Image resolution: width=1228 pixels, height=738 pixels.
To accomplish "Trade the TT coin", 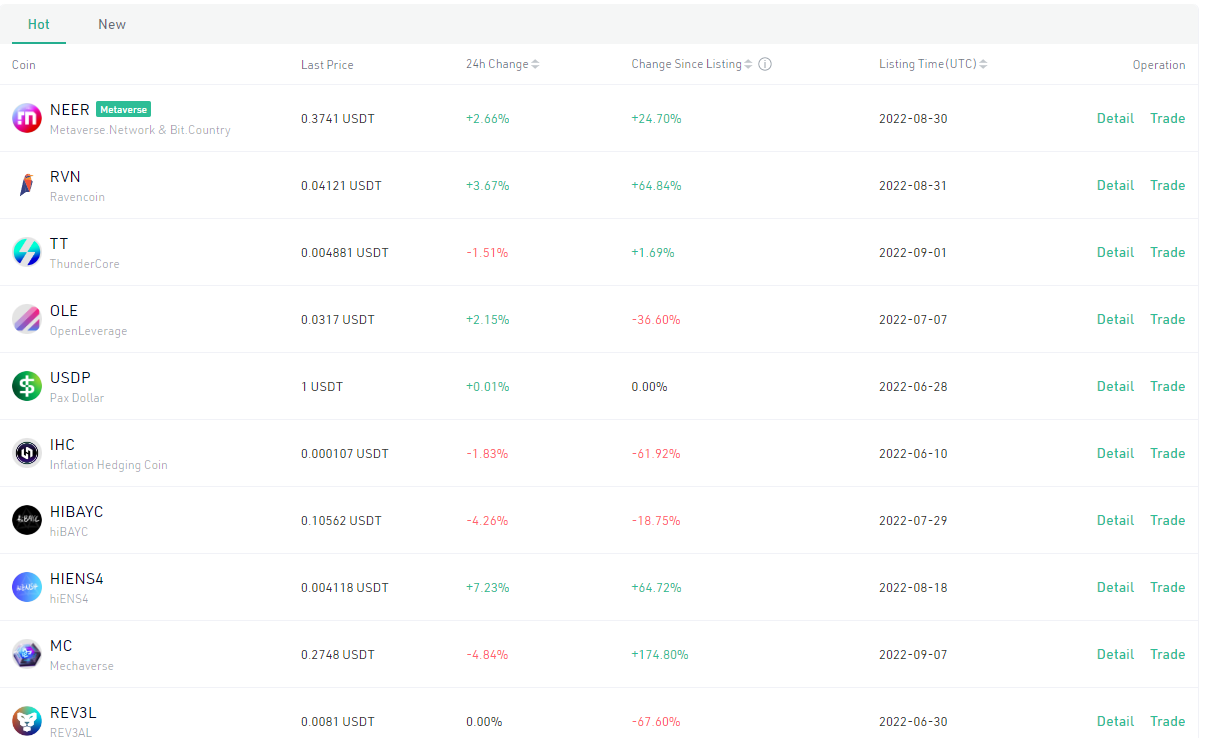I will 1167,252.
